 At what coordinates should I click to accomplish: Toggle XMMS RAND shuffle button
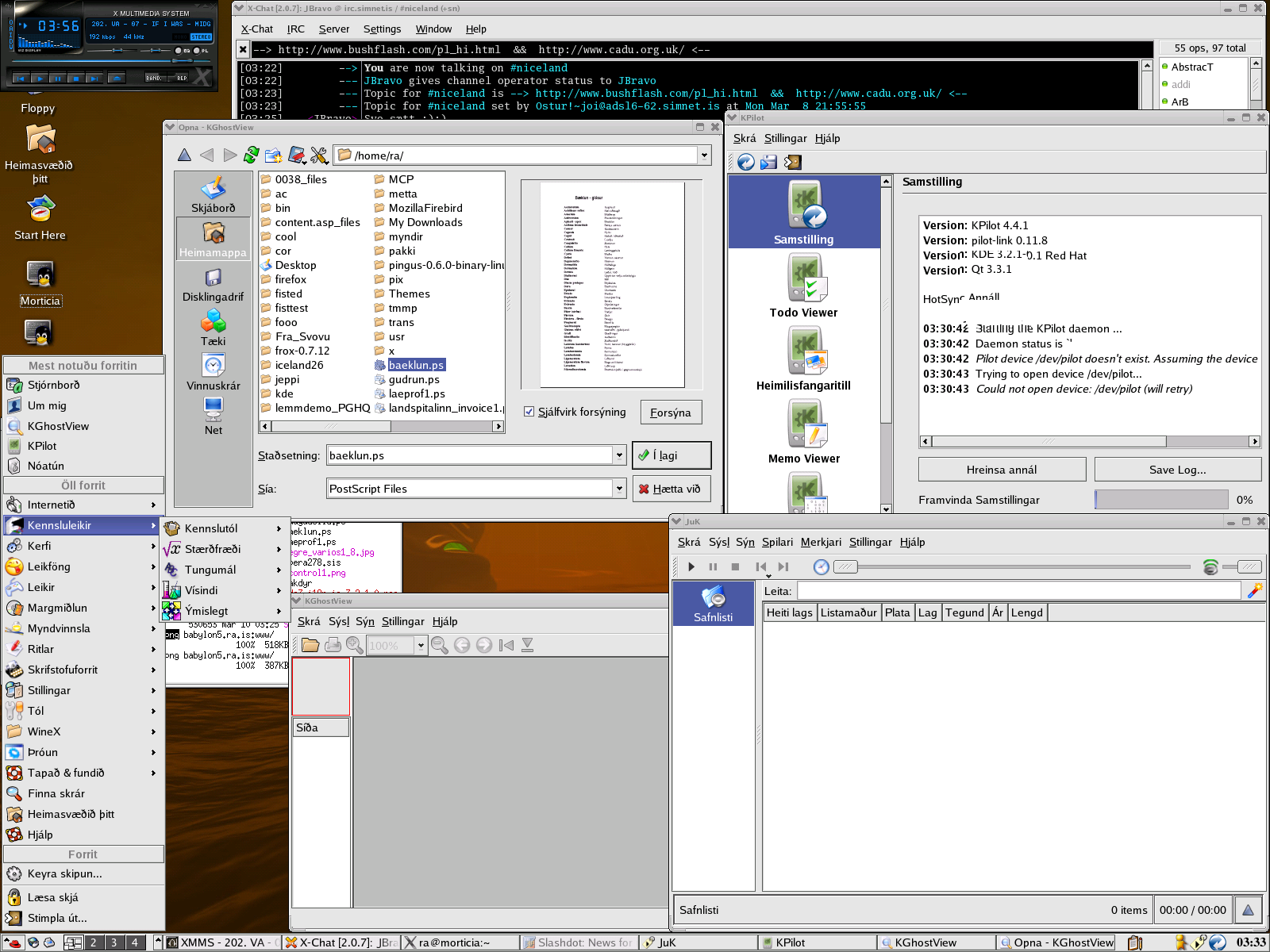tap(154, 78)
